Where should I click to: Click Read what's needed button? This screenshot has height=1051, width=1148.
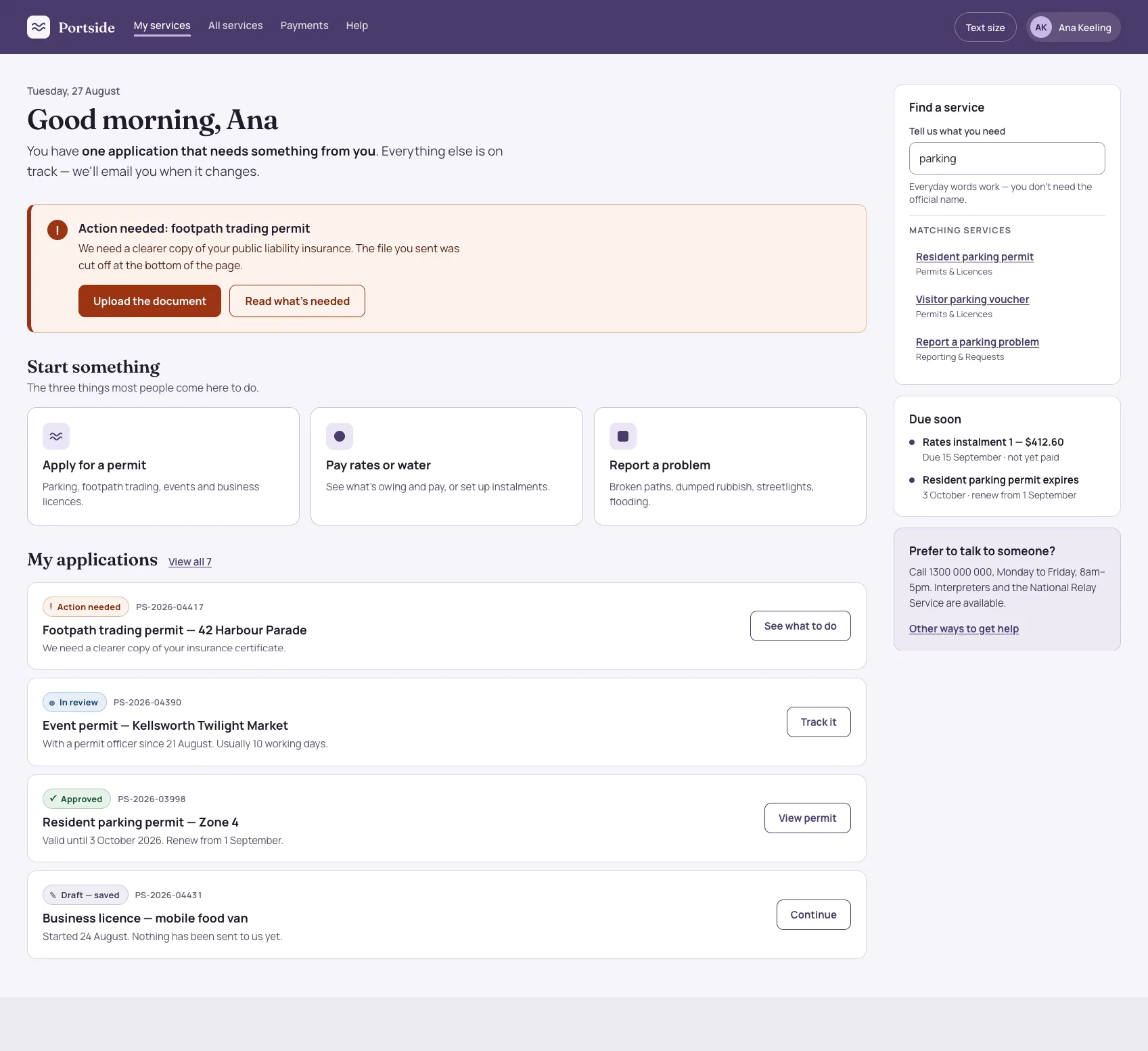pos(297,301)
